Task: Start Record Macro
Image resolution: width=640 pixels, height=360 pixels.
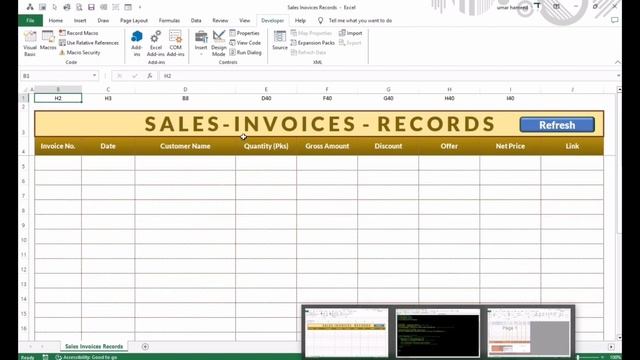Action: [x=79, y=33]
